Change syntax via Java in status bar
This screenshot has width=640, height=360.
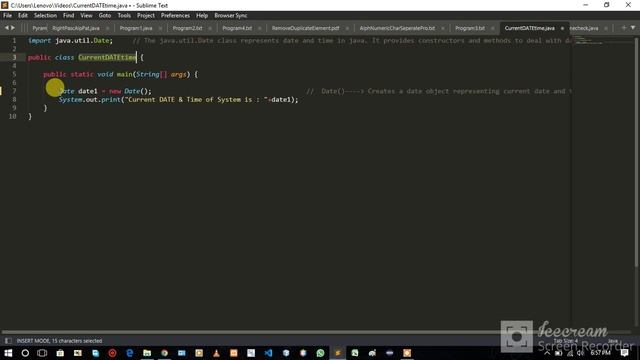pyautogui.click(x=613, y=340)
